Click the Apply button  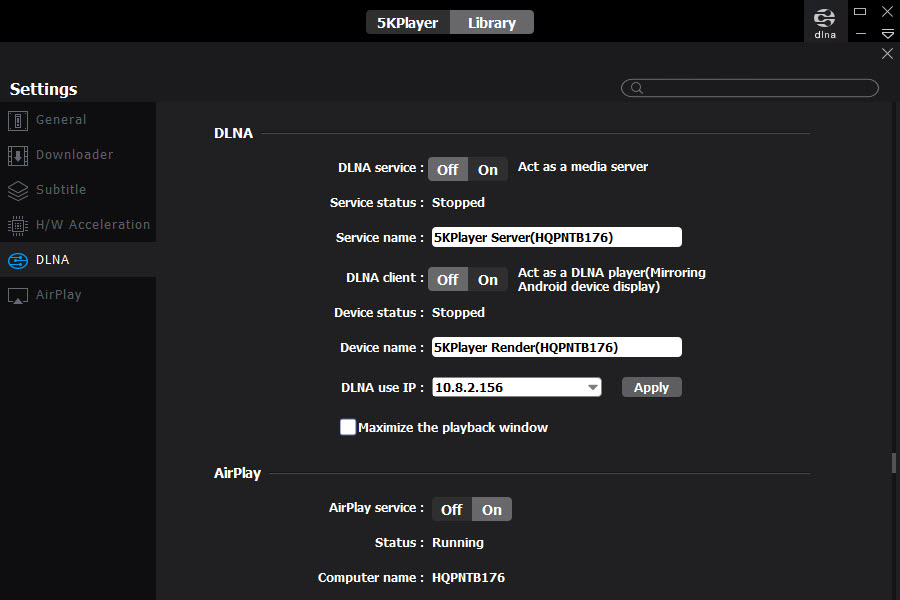(x=651, y=387)
